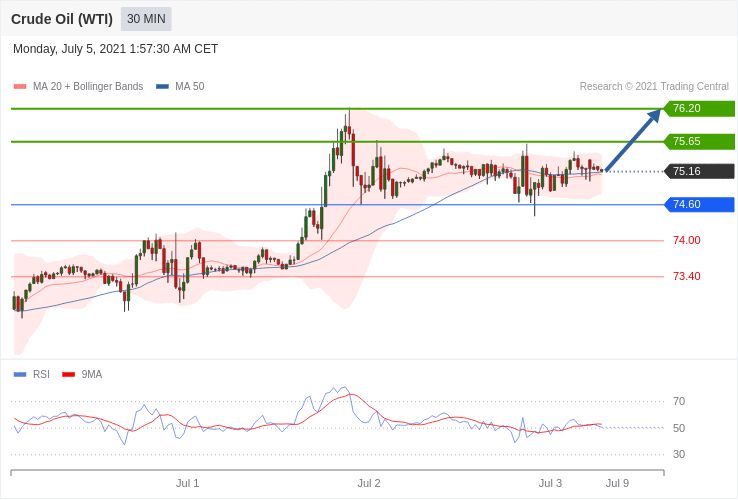Image resolution: width=738 pixels, height=500 pixels.
Task: Click the 73.40 red support label
Action: [687, 276]
